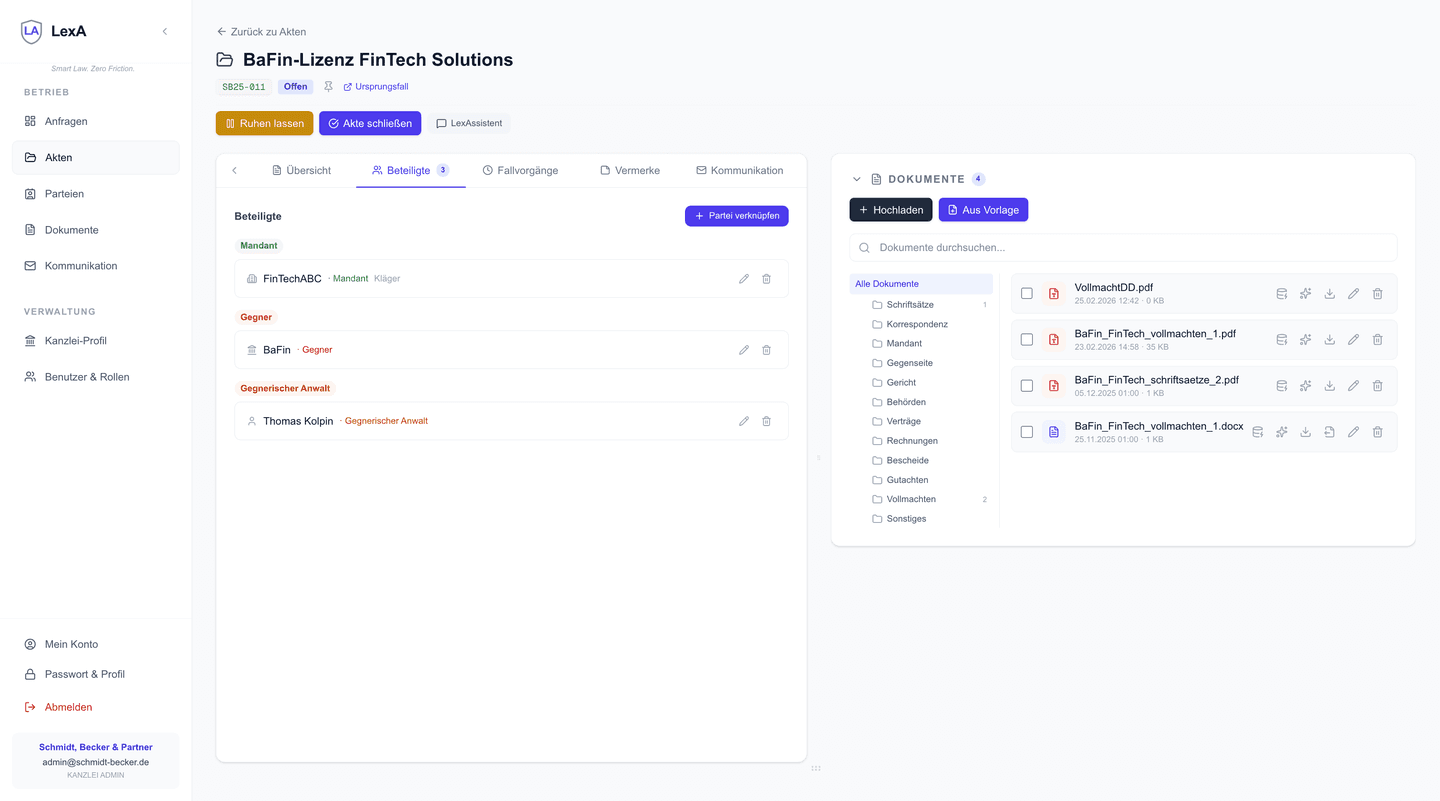The image size is (1440, 801).
Task: Check the box for VollmachtDD.pdf
Action: 1026,294
